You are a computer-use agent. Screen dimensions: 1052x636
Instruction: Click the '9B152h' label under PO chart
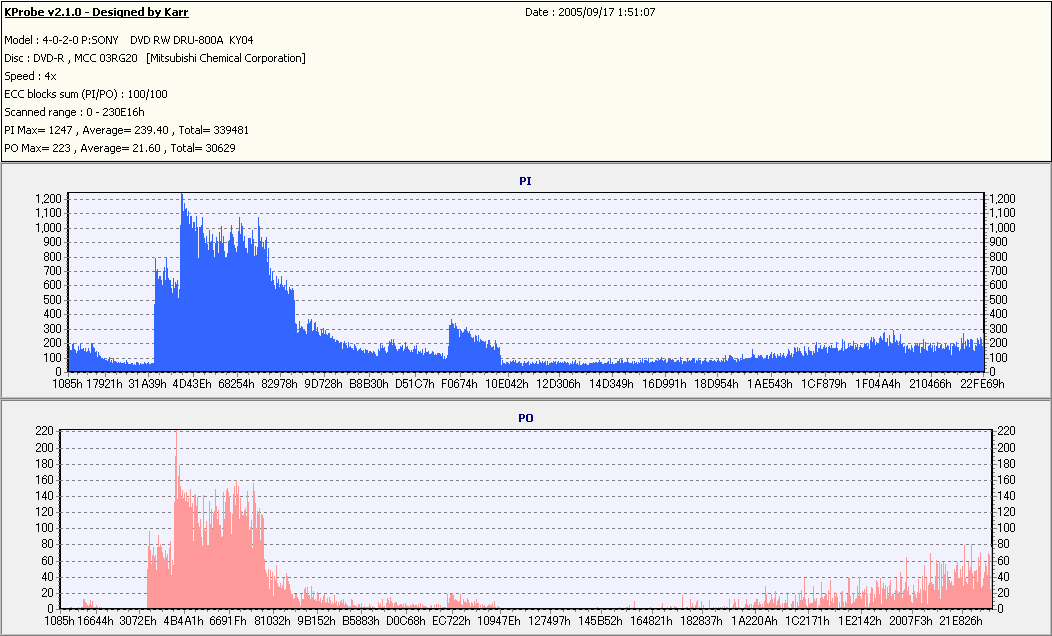click(316, 621)
